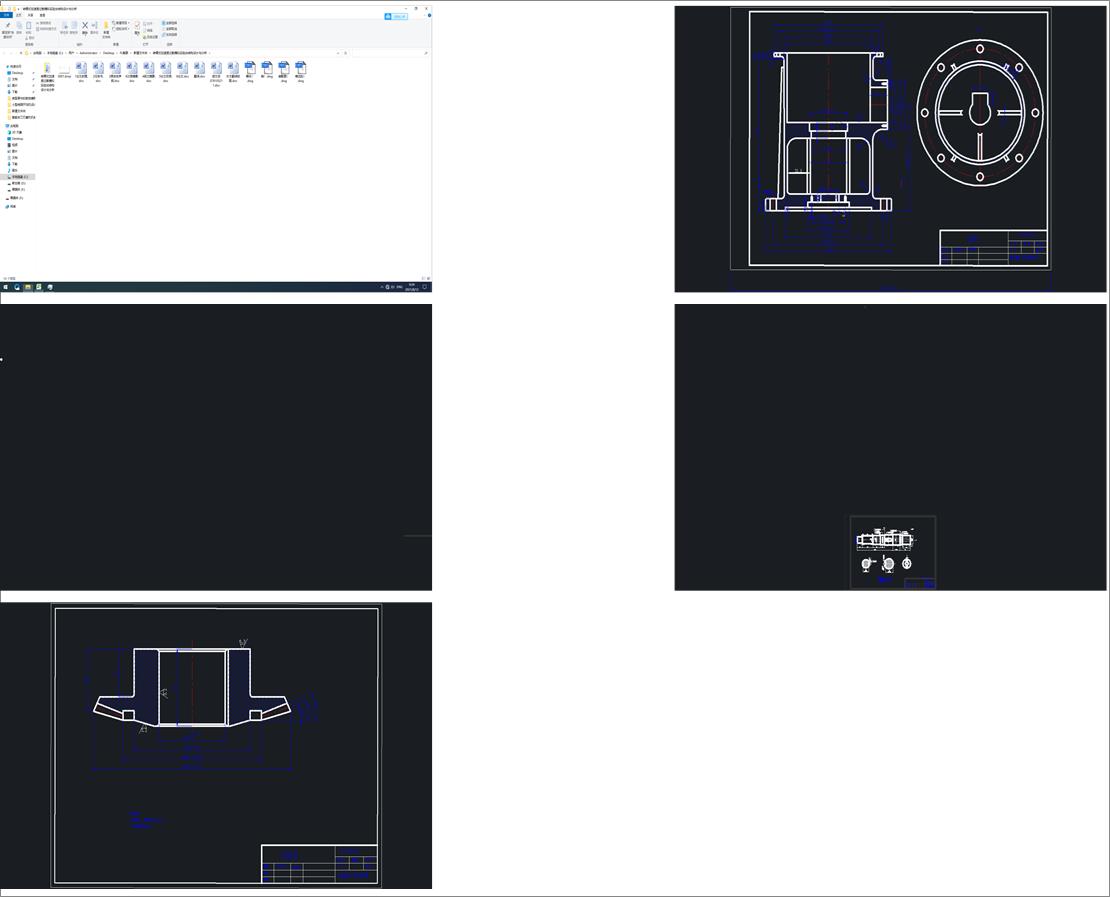Click the Explorer search box
The width and height of the screenshot is (1110, 897).
pyautogui.click(x=389, y=53)
